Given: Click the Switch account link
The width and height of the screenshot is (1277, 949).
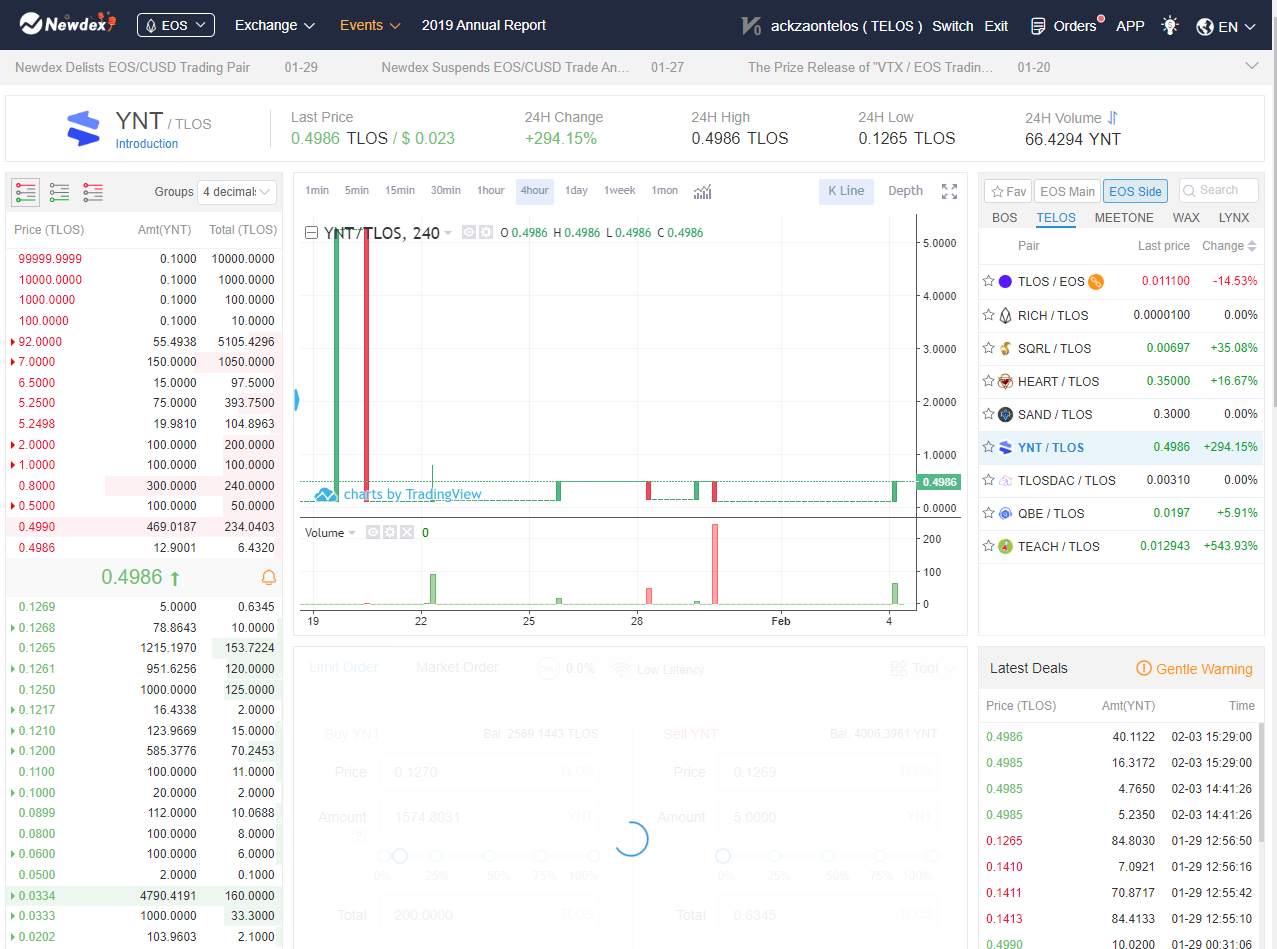Looking at the screenshot, I should 953,26.
